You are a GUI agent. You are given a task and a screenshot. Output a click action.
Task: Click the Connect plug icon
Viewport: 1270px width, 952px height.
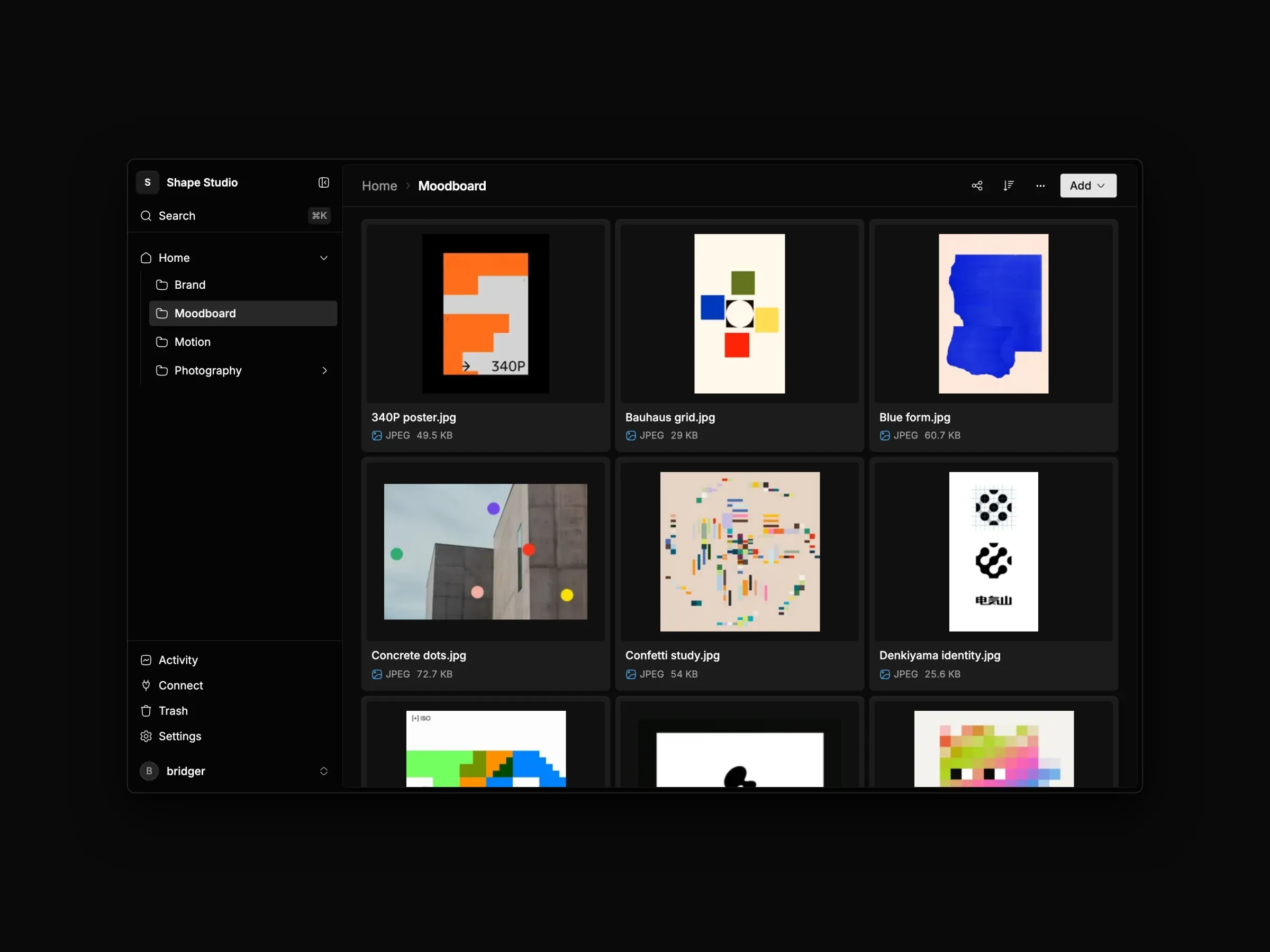[146, 685]
